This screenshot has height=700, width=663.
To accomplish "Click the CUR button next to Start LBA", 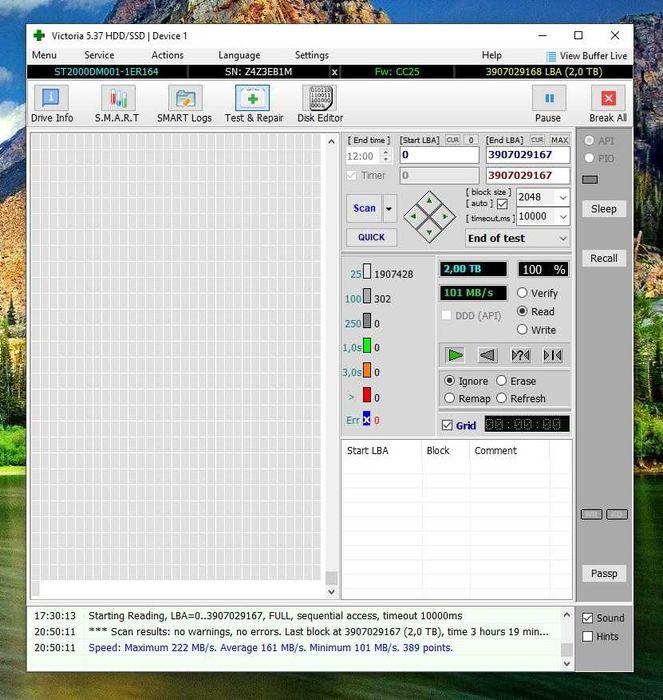I will click(x=452, y=140).
